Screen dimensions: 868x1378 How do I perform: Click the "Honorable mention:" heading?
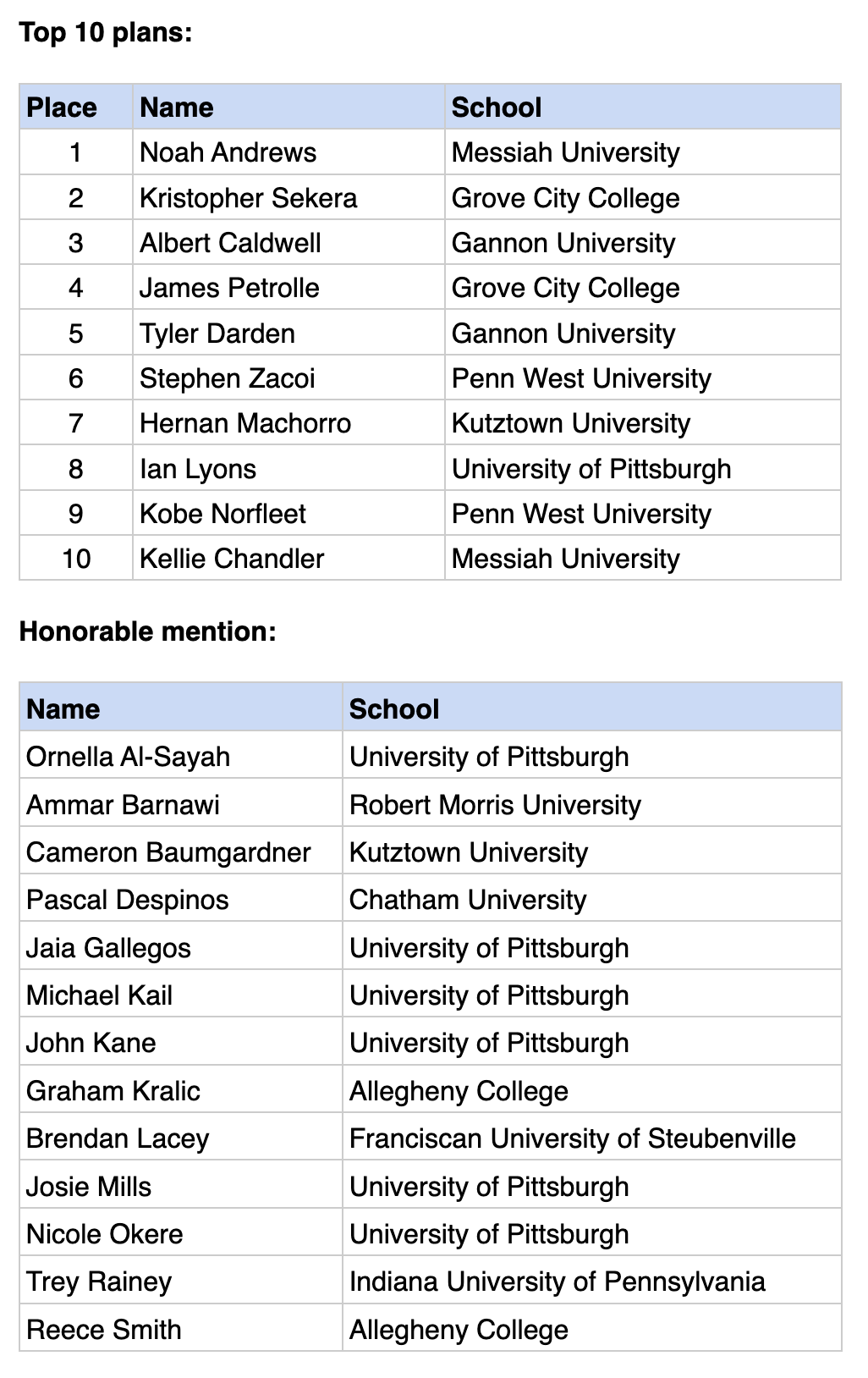(x=147, y=631)
